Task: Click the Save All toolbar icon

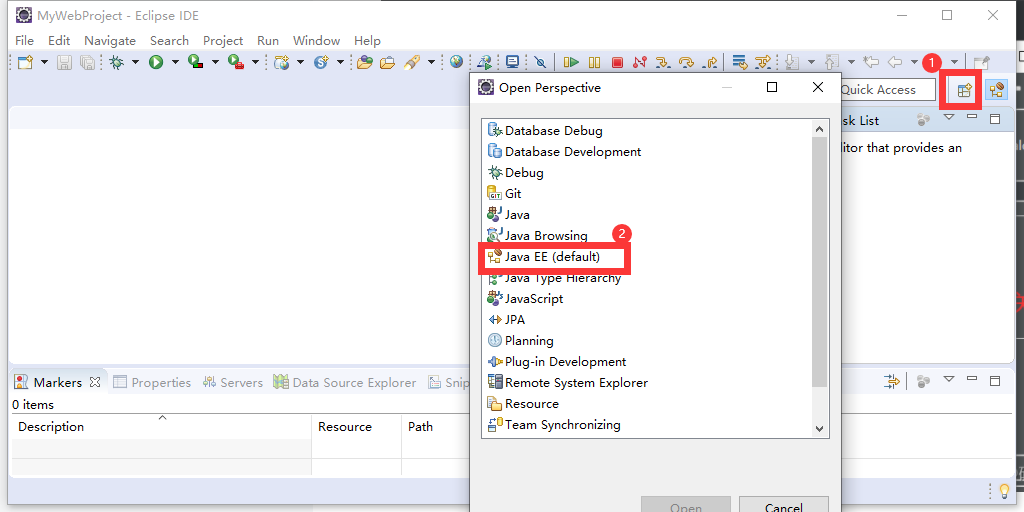Action: coord(87,62)
